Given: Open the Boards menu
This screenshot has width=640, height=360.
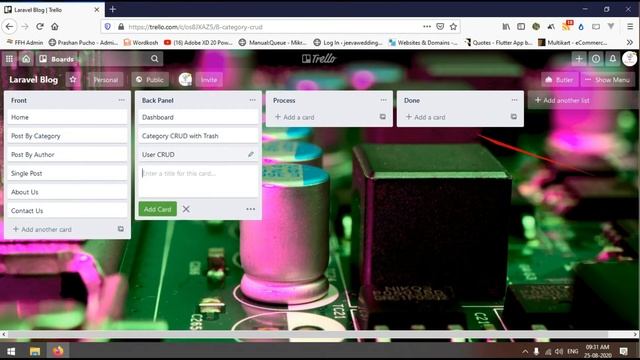Looking at the screenshot, I should 57,59.
